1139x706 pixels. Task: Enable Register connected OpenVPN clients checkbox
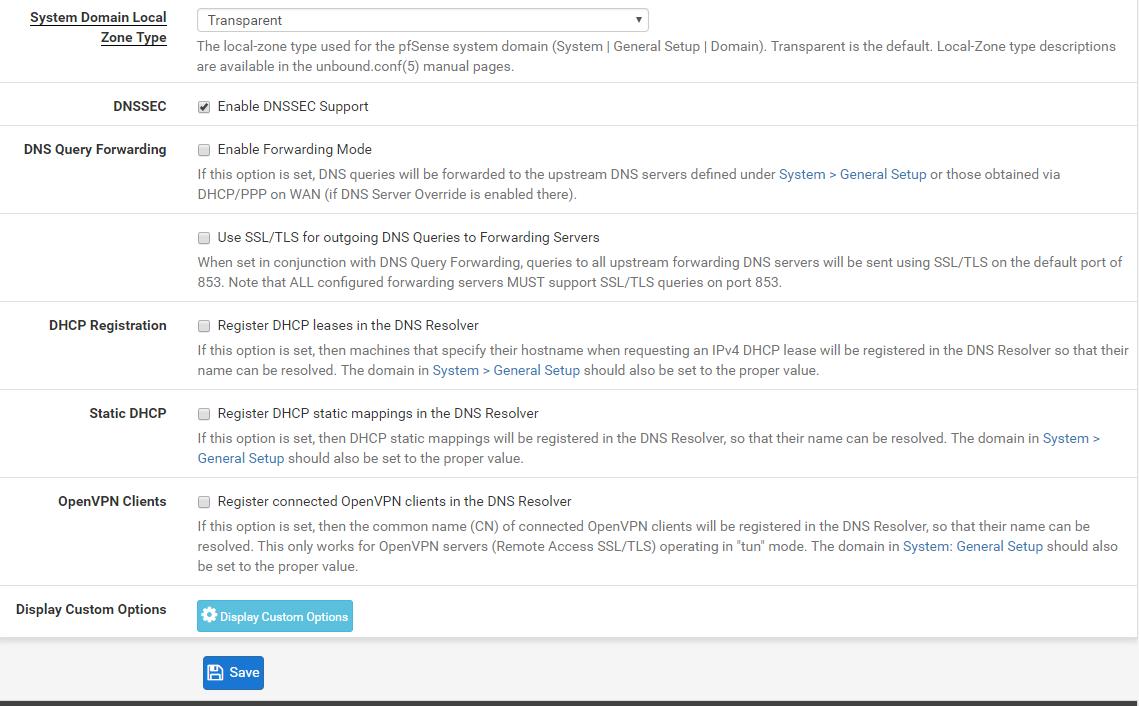pyautogui.click(x=204, y=501)
